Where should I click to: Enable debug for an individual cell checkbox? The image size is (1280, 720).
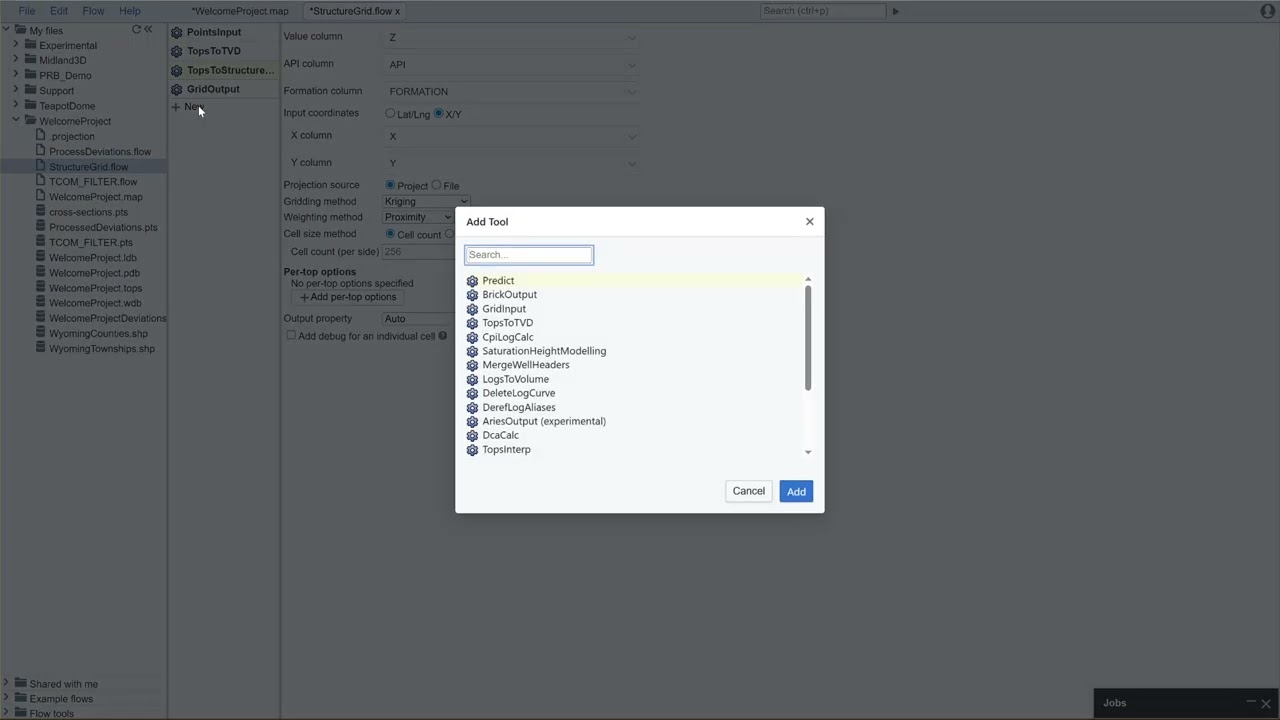point(291,336)
